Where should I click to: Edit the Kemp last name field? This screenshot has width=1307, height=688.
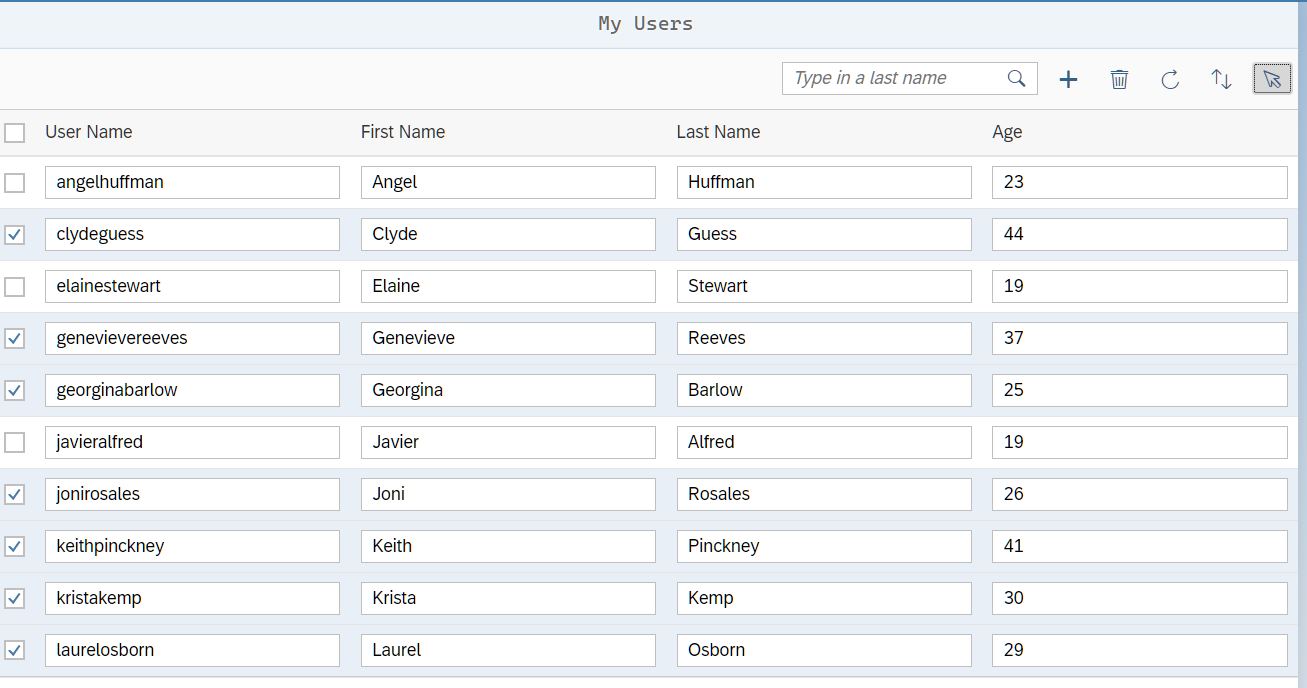coord(824,598)
